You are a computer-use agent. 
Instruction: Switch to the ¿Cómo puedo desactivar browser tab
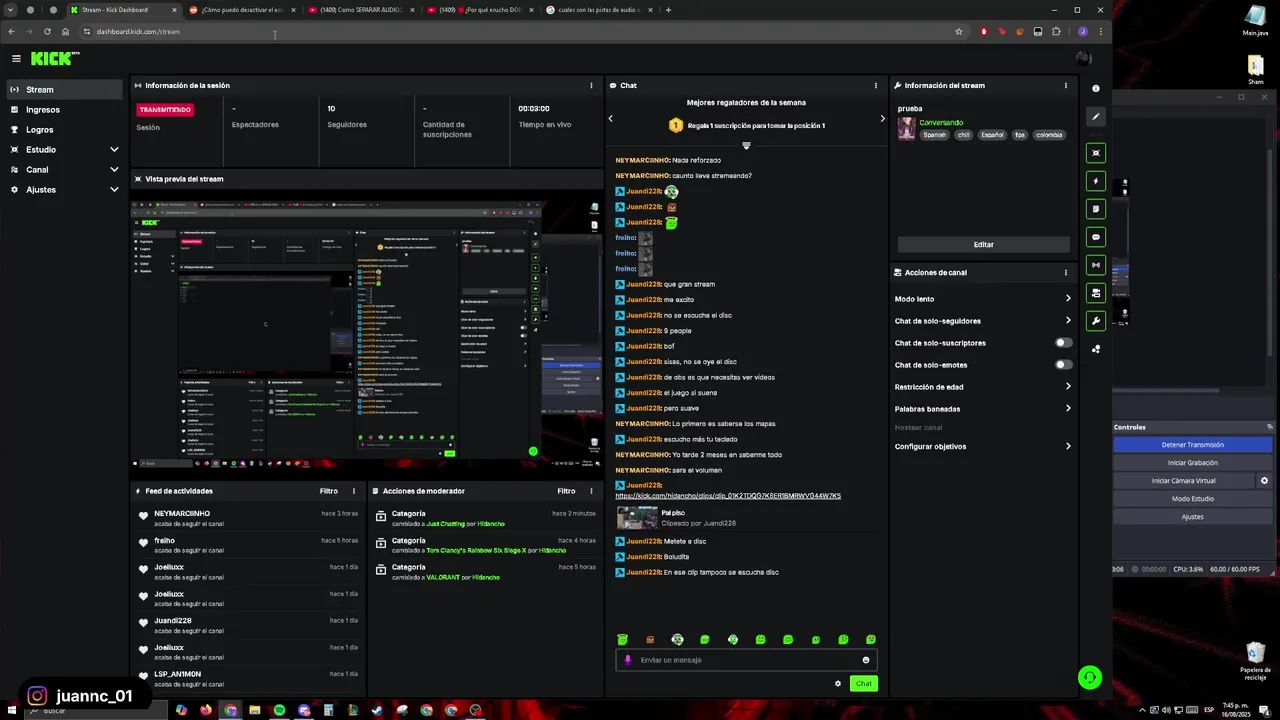tap(242, 10)
